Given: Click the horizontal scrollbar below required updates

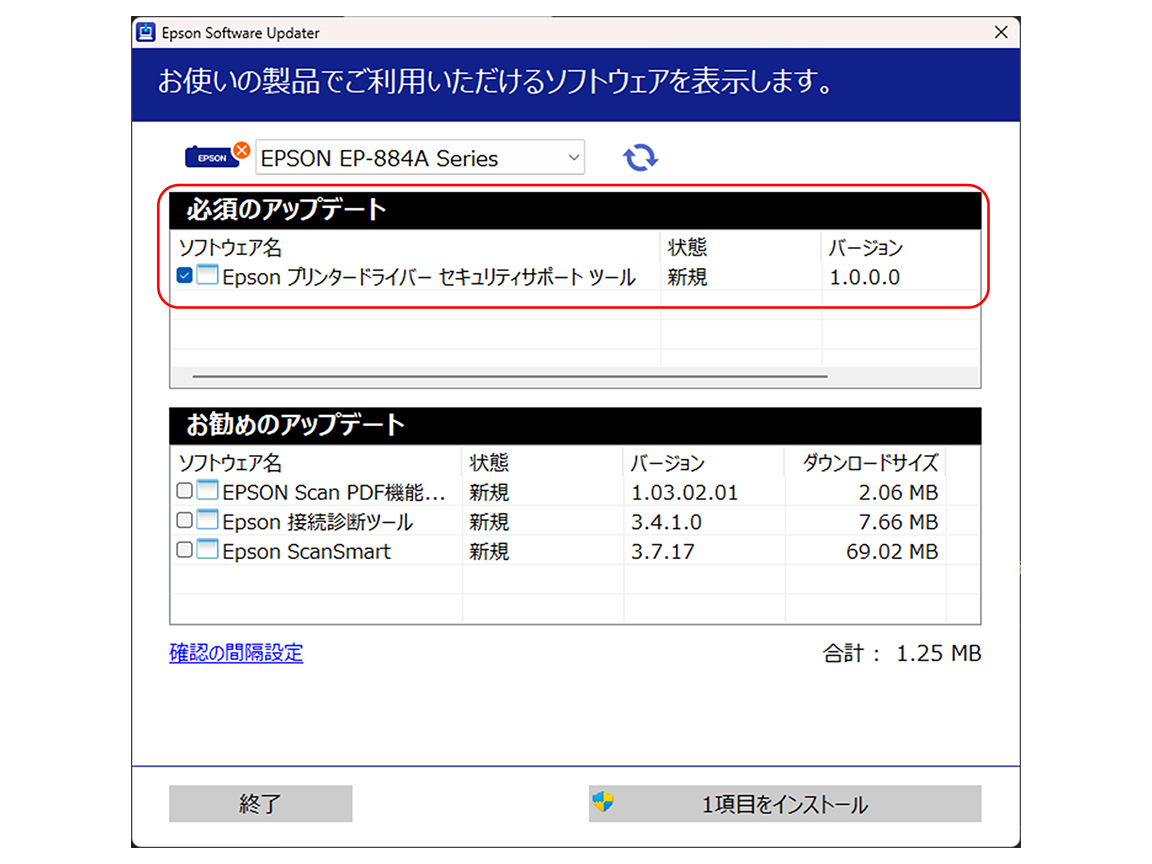Looking at the screenshot, I should [500, 378].
